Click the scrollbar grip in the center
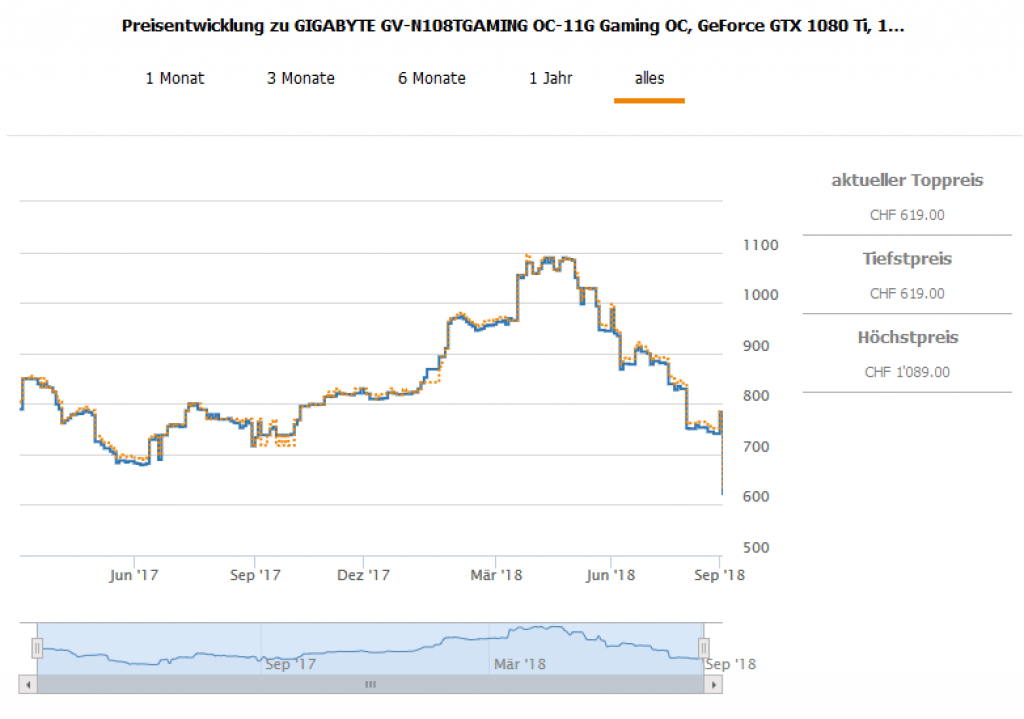The width and height of the screenshot is (1024, 719). tap(370, 685)
